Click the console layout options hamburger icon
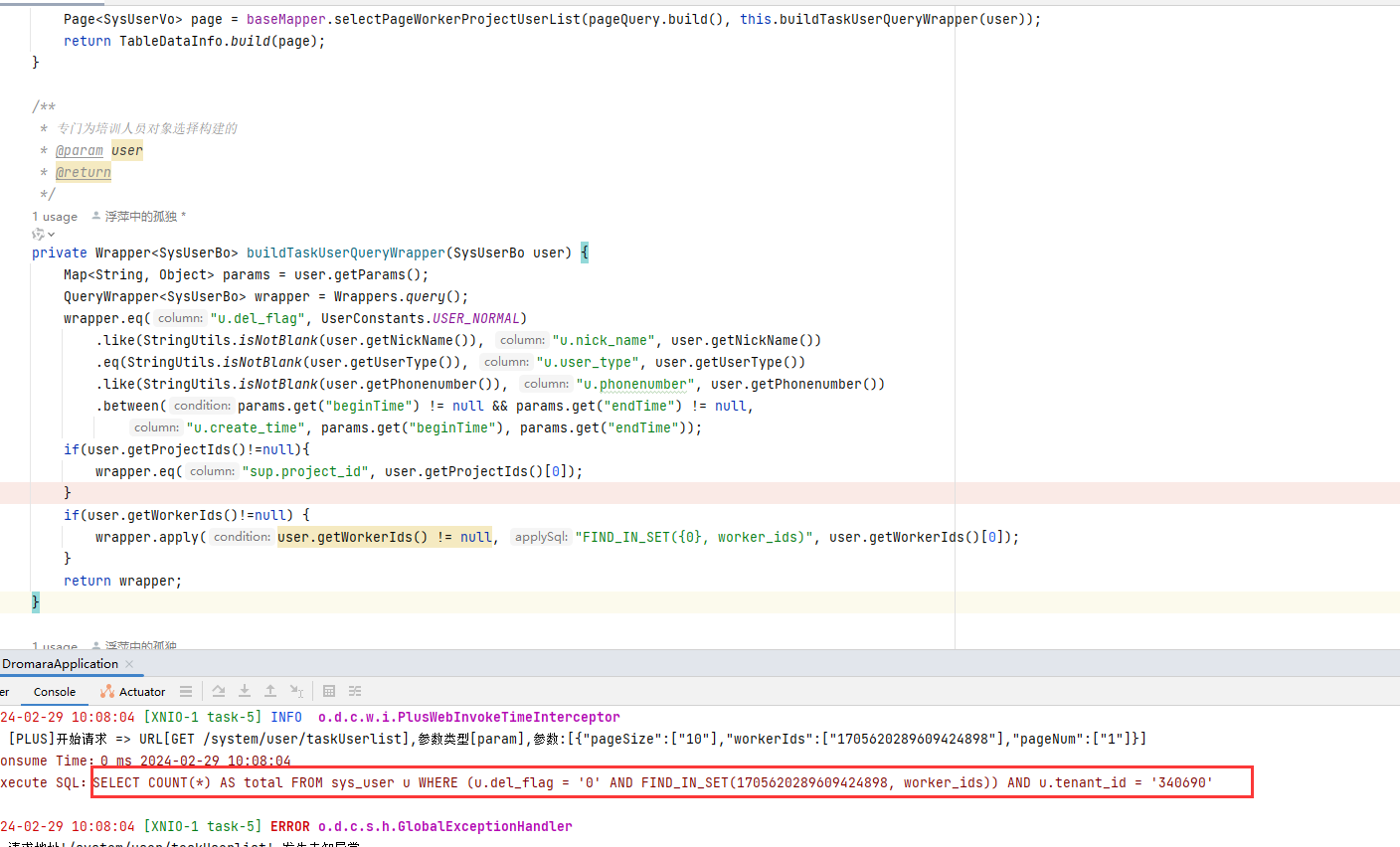This screenshot has height=847, width=1400. click(186, 691)
